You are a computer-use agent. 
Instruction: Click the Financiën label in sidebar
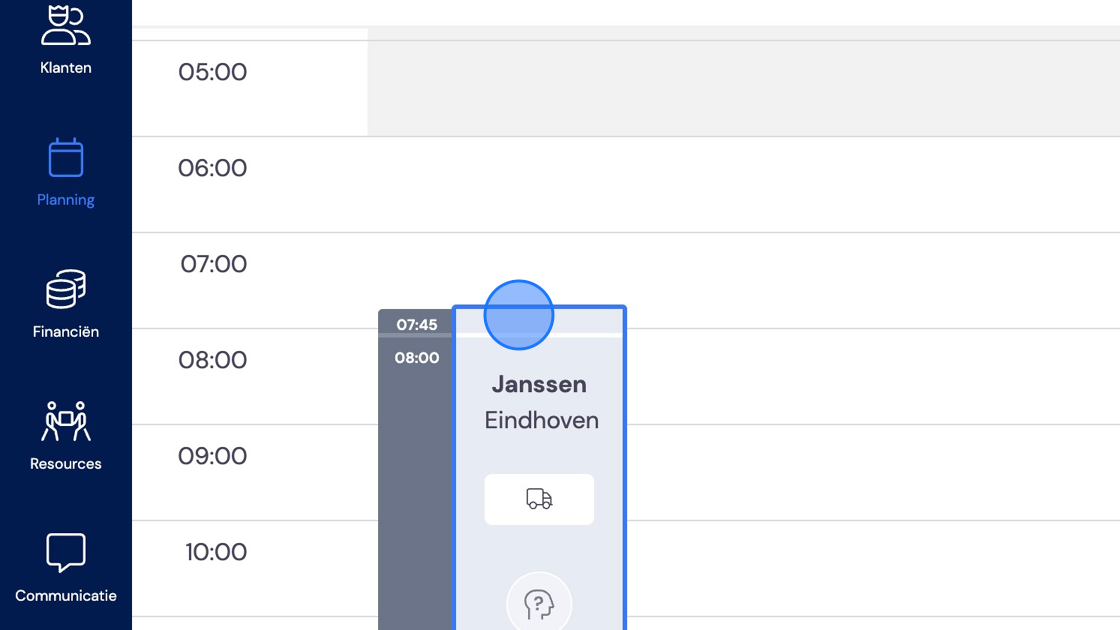[x=66, y=331]
